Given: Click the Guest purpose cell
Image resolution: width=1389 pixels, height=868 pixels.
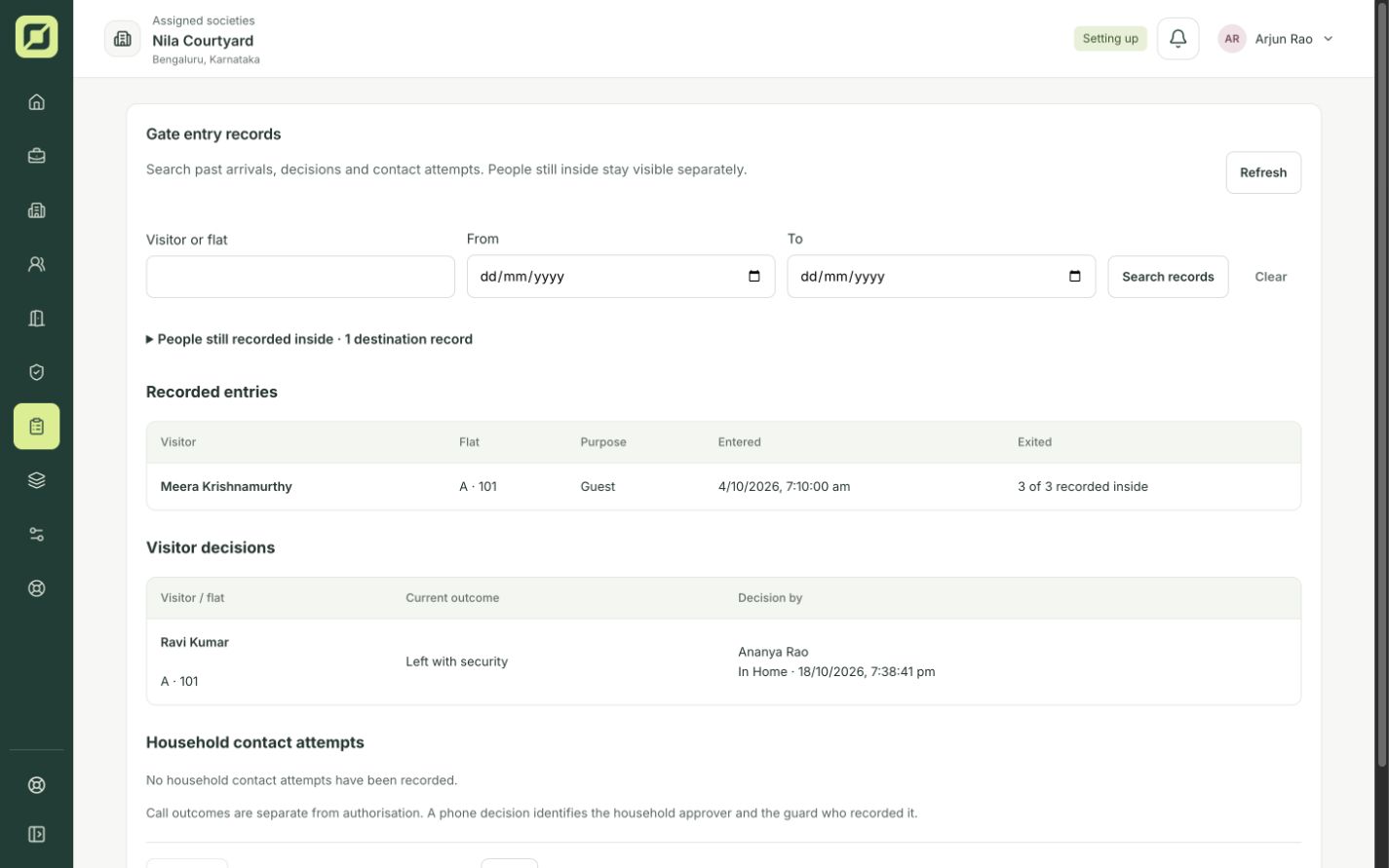Looking at the screenshot, I should [598, 486].
